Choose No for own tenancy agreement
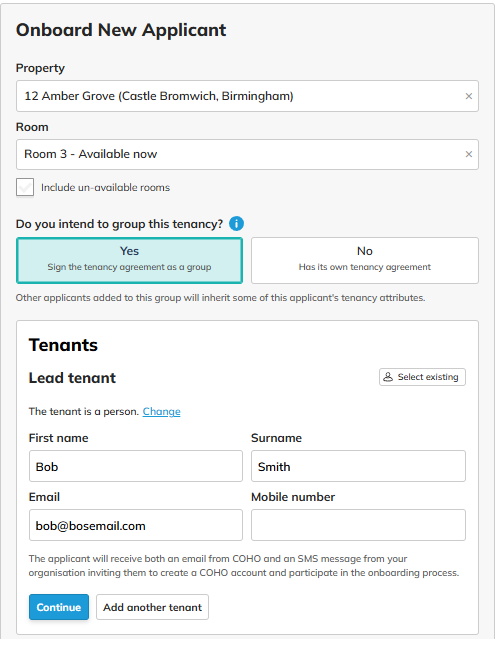This screenshot has width=496, height=654. [365, 261]
